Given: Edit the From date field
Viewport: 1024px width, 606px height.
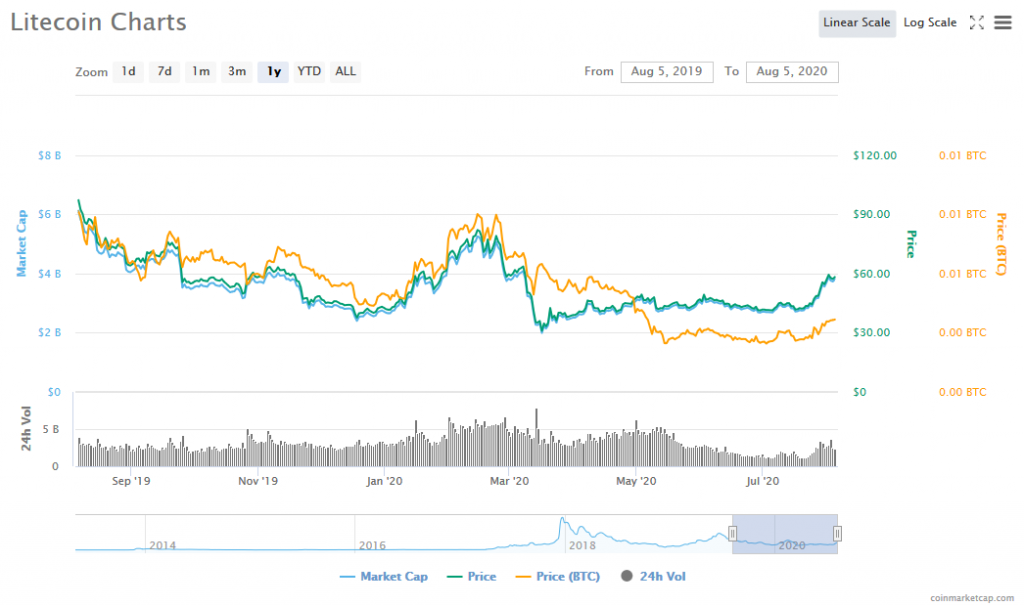Looking at the screenshot, I should [x=667, y=72].
